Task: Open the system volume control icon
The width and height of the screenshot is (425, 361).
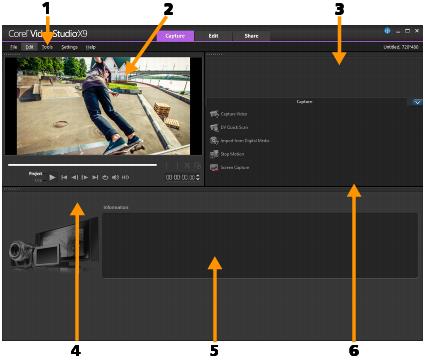Action: click(x=115, y=177)
